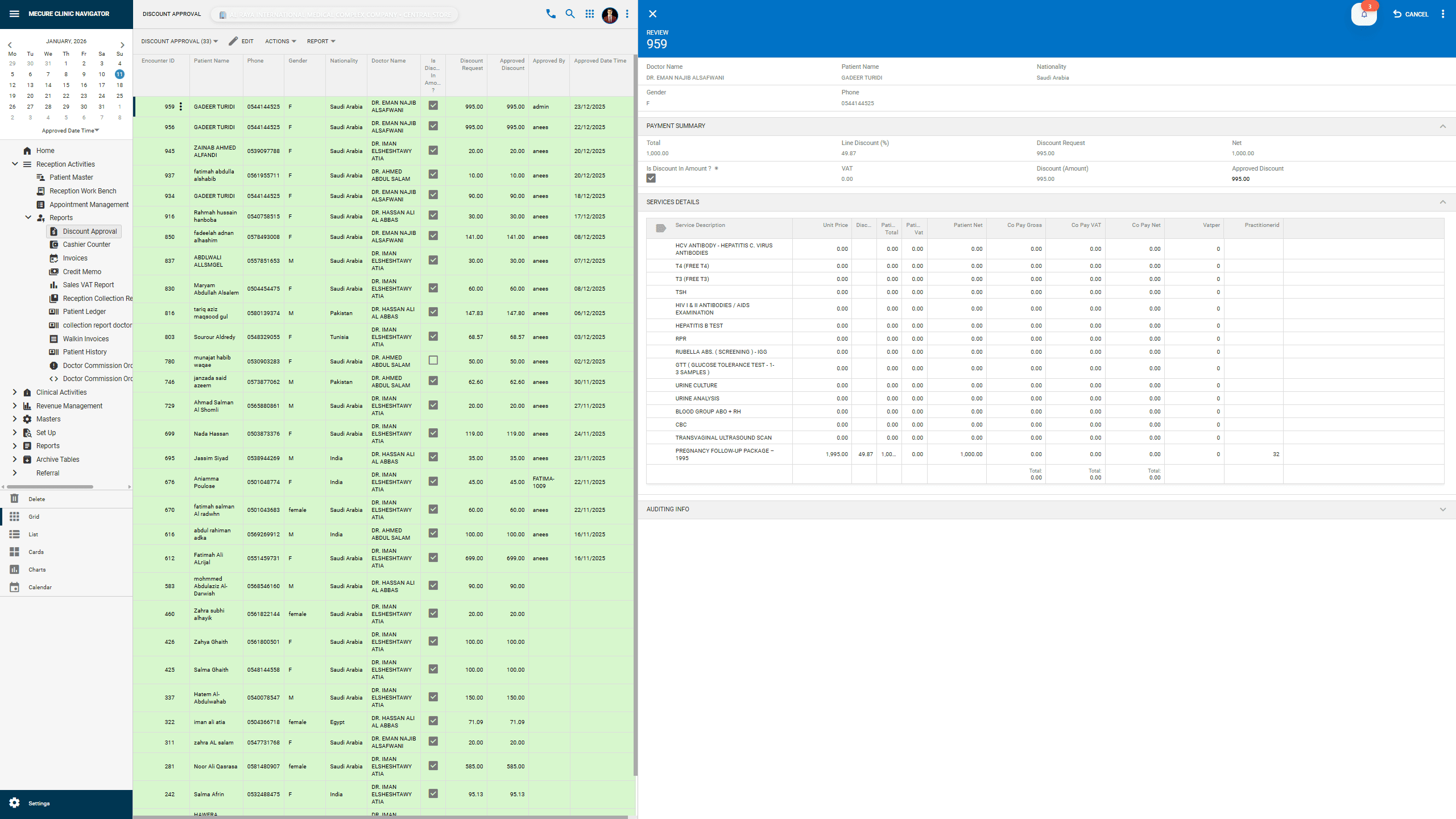This screenshot has width=1456, height=819.
Task: Click the EDIT button above the grid
Action: (x=241, y=41)
